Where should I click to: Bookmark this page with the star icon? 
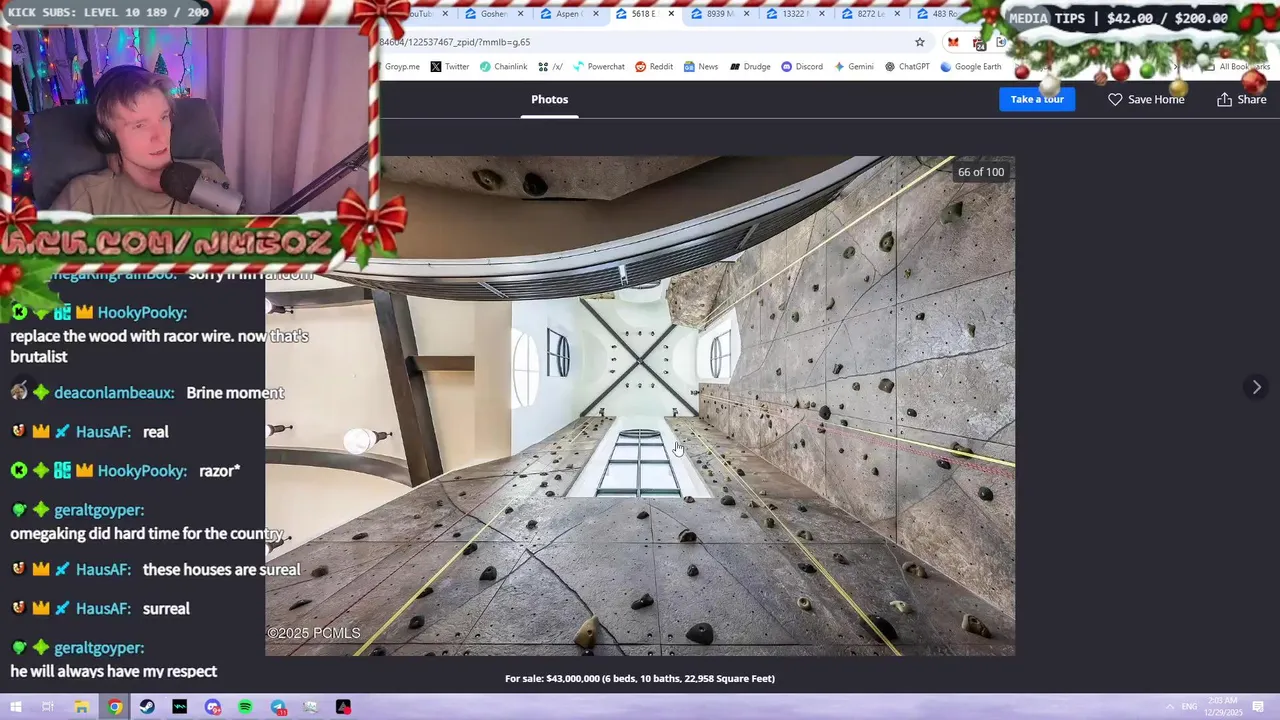tap(920, 42)
